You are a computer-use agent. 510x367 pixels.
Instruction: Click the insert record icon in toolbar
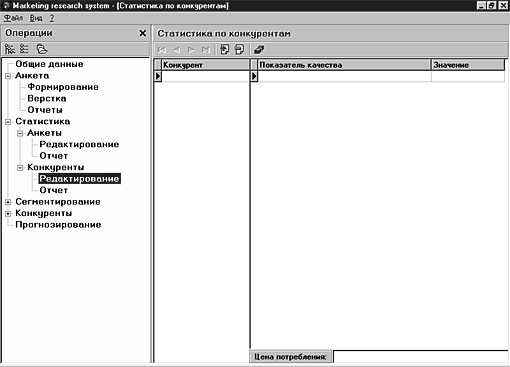click(225, 50)
